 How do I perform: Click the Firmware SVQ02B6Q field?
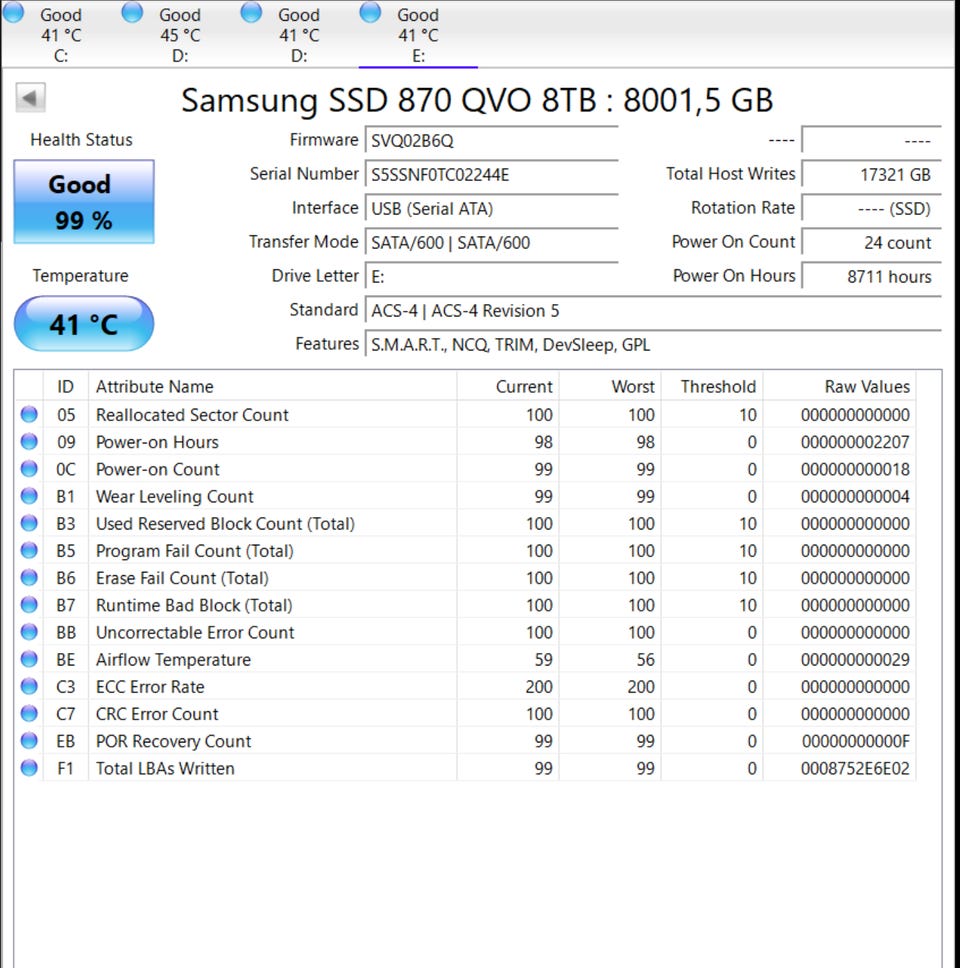click(490, 141)
